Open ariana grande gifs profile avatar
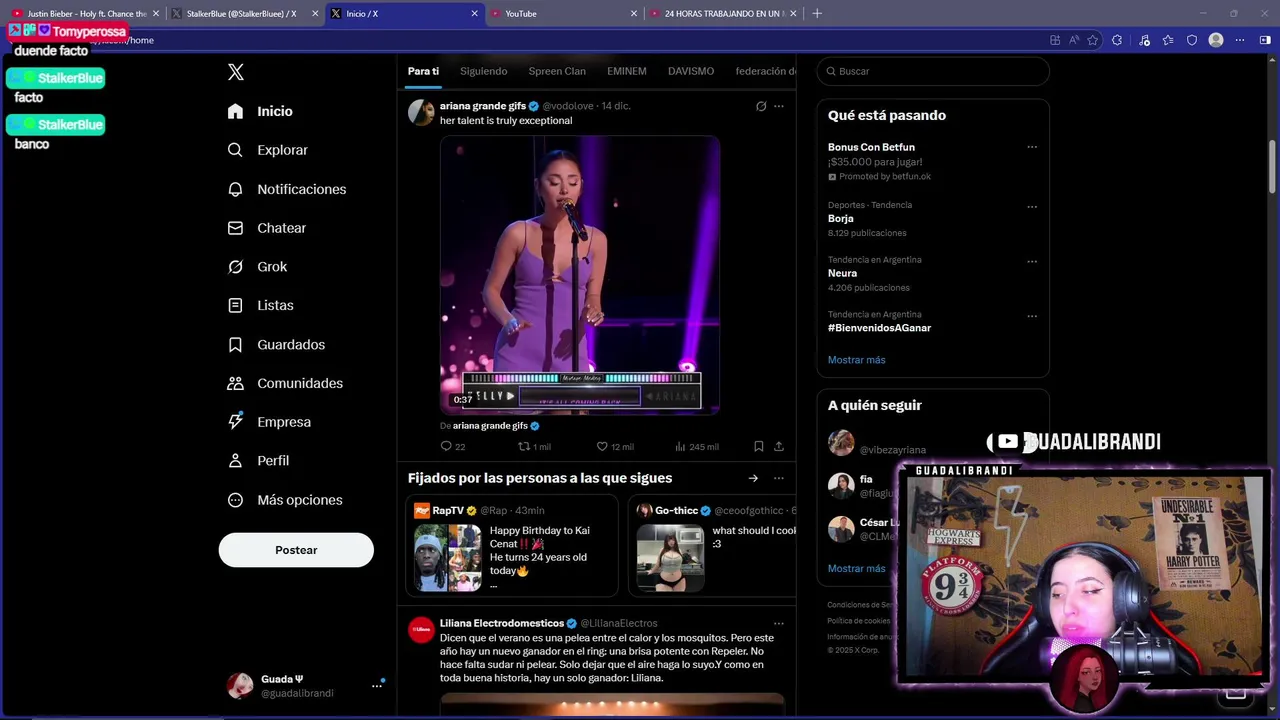 (x=421, y=112)
